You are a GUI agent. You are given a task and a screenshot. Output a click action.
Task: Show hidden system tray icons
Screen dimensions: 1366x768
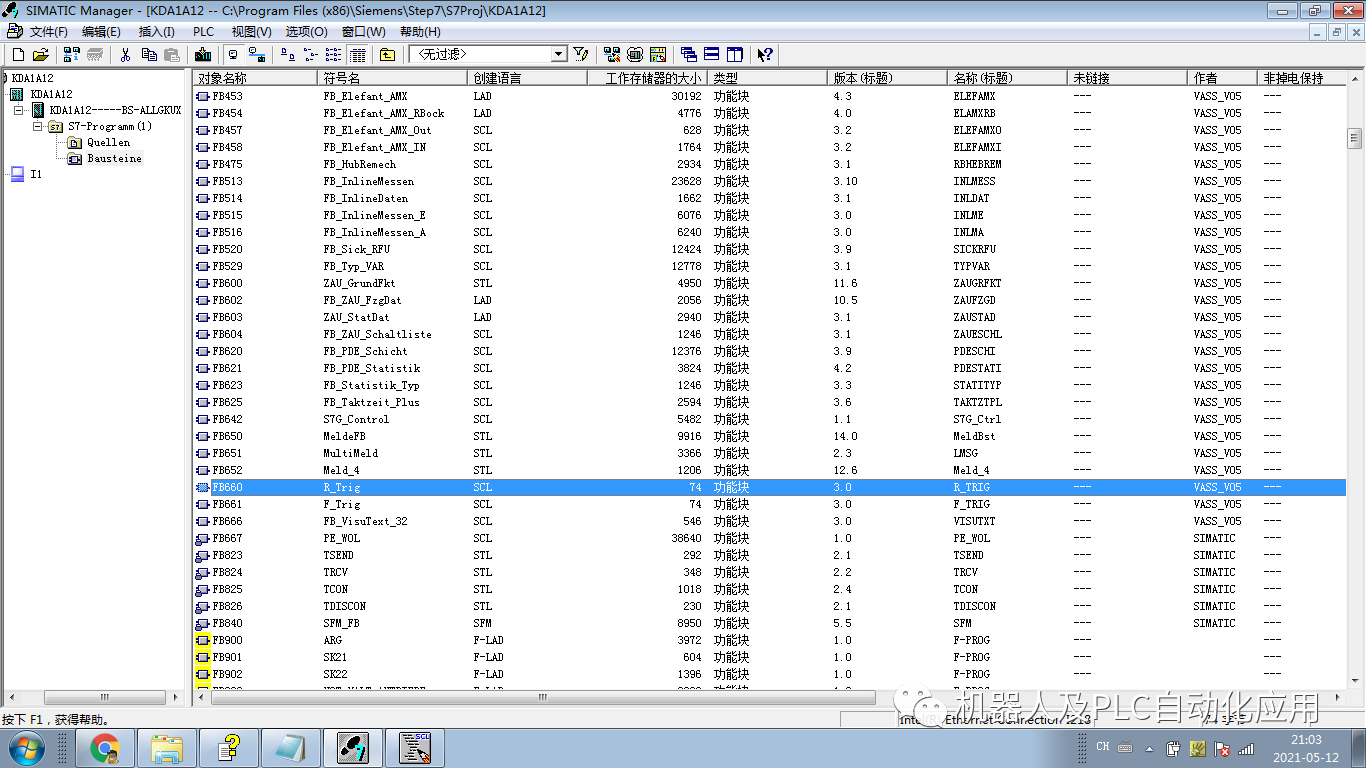point(1149,747)
